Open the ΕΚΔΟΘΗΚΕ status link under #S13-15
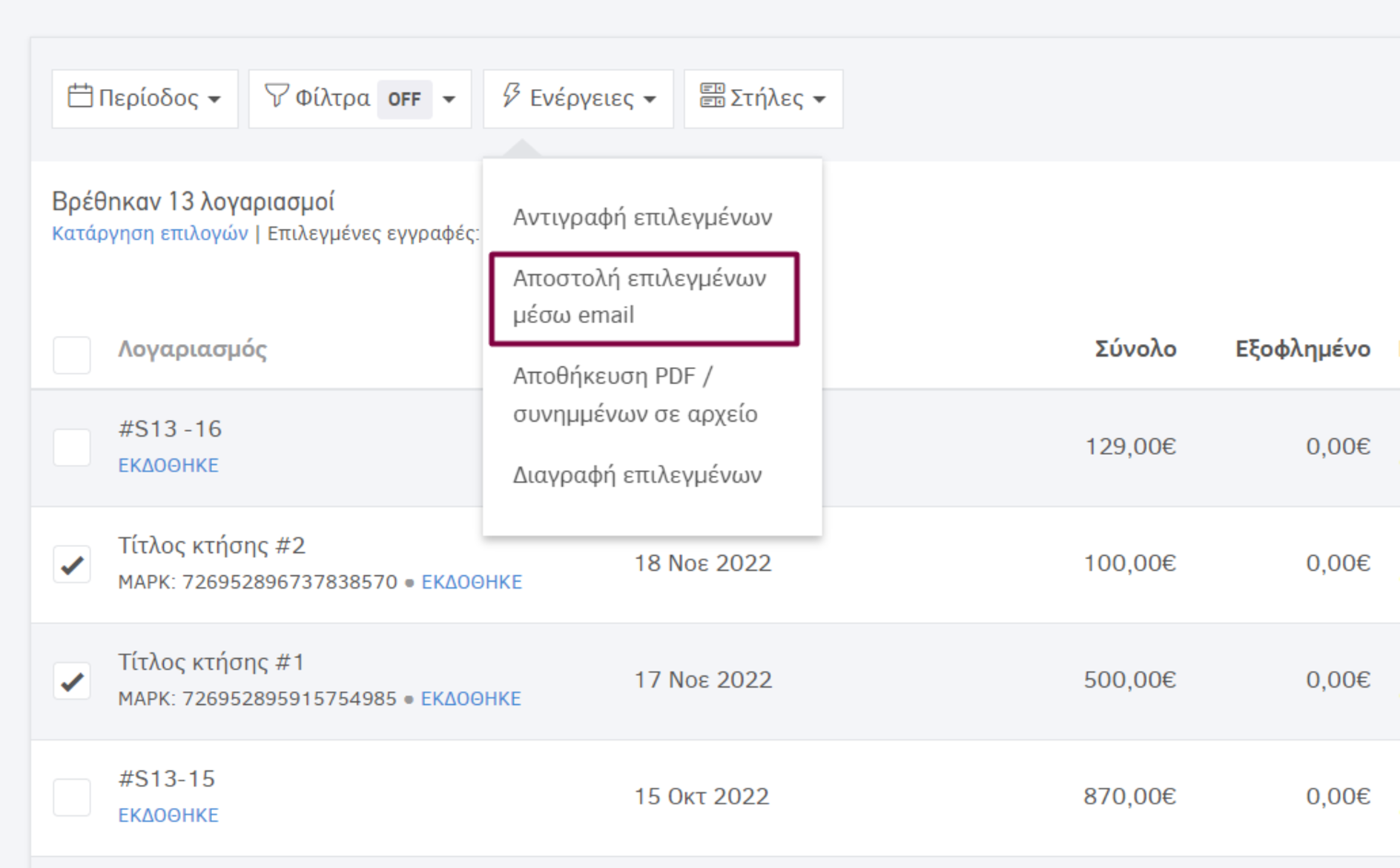Viewport: 1400px width, 868px height. point(168,815)
